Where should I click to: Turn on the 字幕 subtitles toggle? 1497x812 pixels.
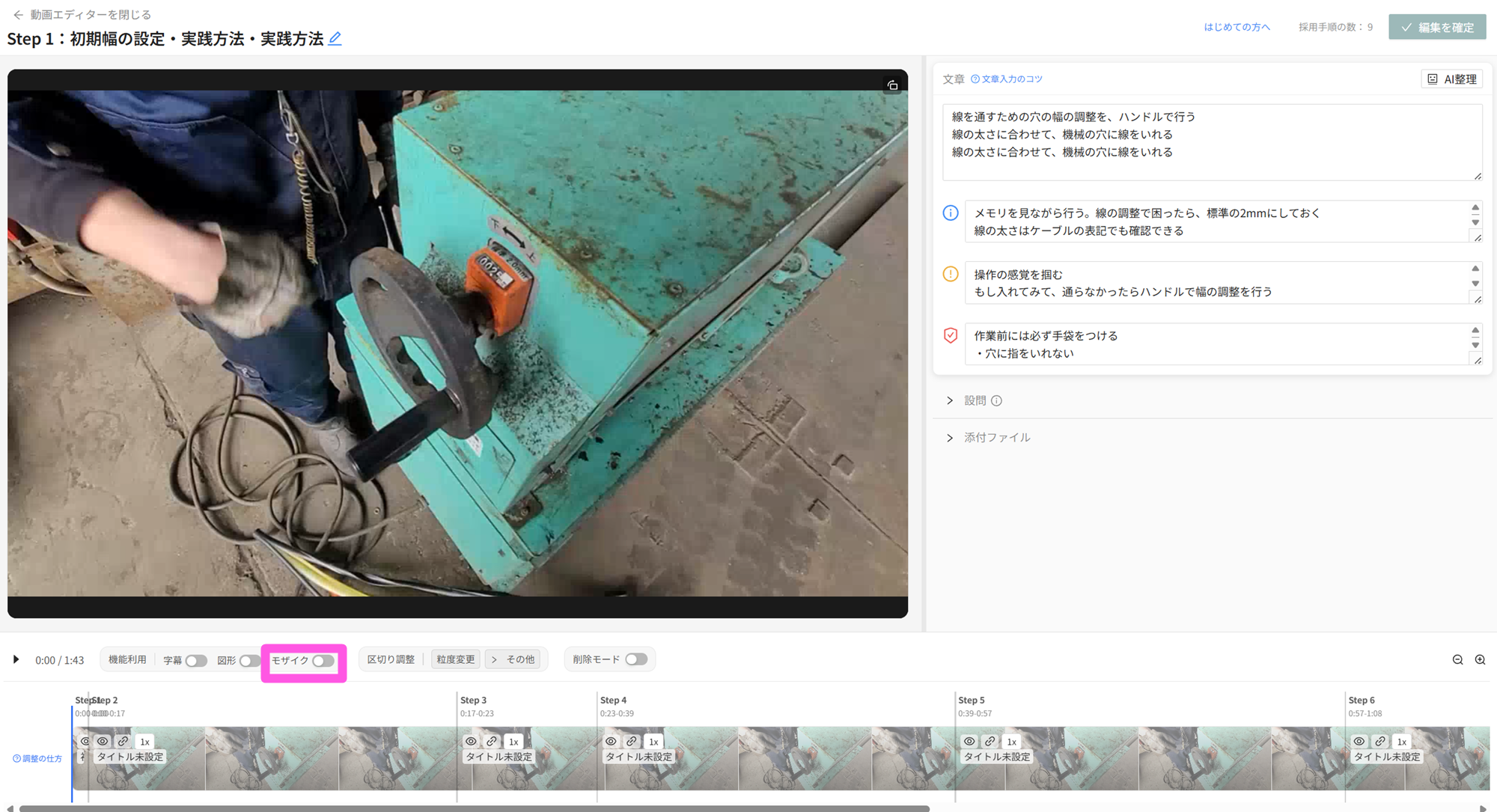[x=195, y=661]
